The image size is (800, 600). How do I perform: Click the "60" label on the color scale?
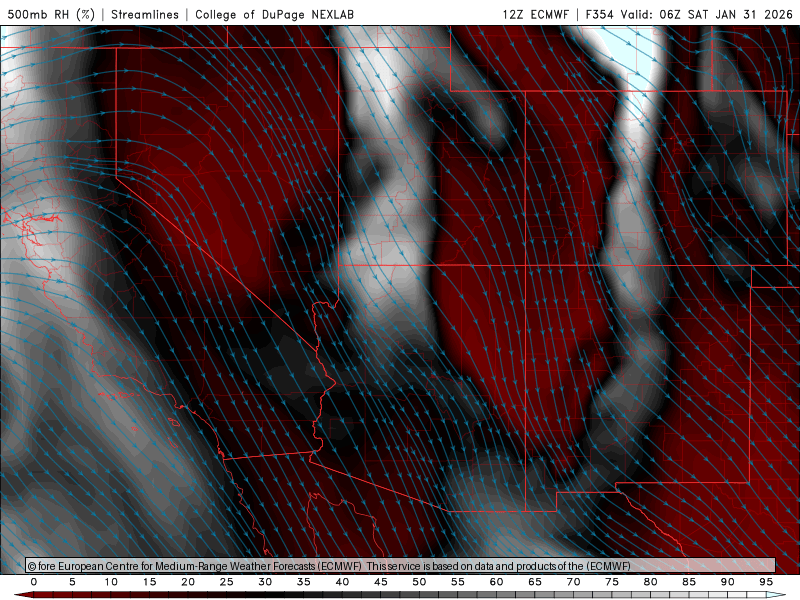click(496, 582)
